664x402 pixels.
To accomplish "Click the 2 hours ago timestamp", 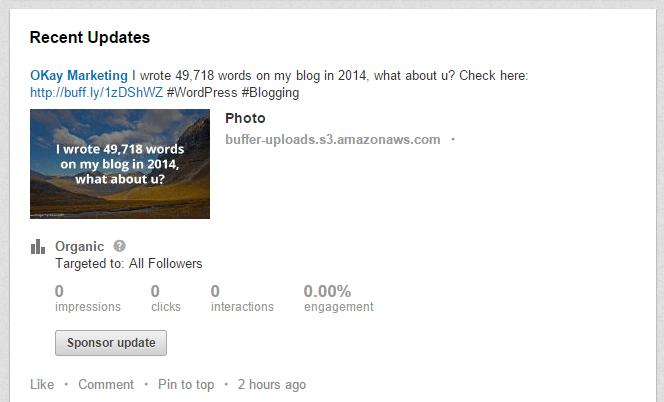I will click(272, 384).
